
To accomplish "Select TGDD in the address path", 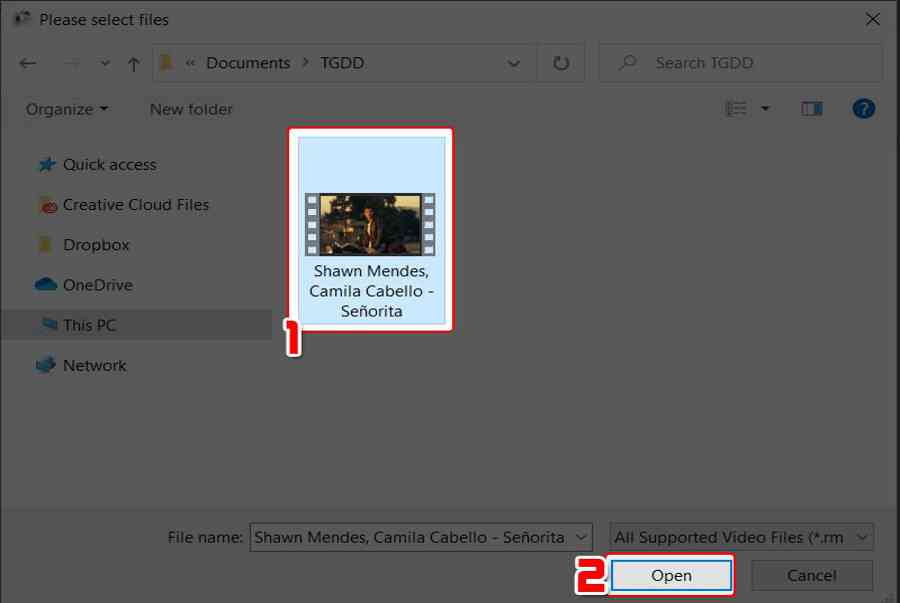I will coord(342,63).
